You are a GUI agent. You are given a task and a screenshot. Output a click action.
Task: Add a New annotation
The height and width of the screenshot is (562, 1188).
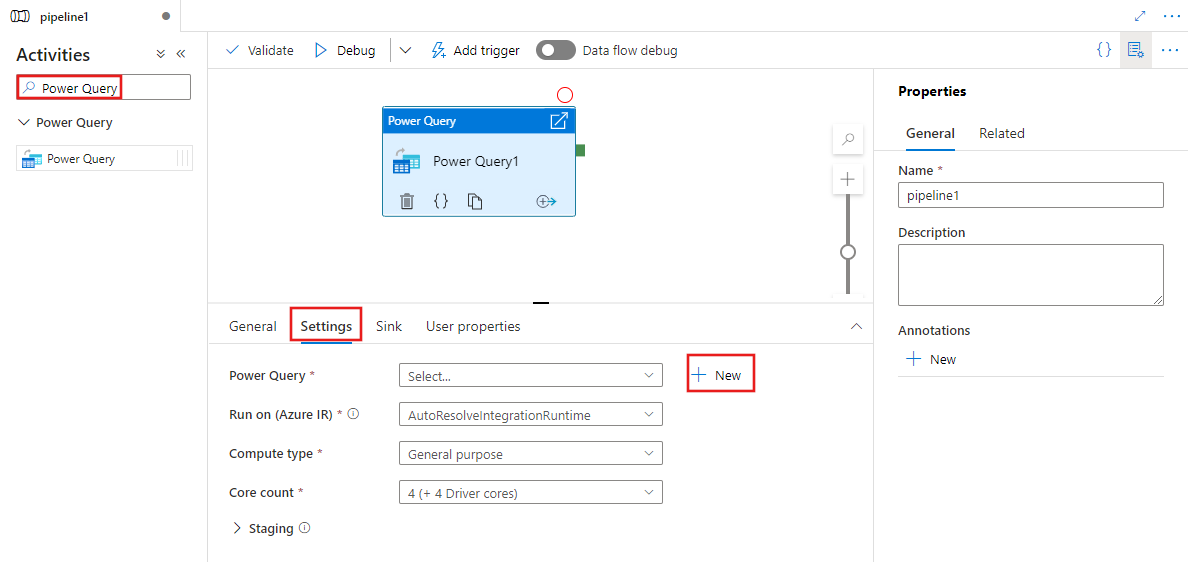click(931, 359)
